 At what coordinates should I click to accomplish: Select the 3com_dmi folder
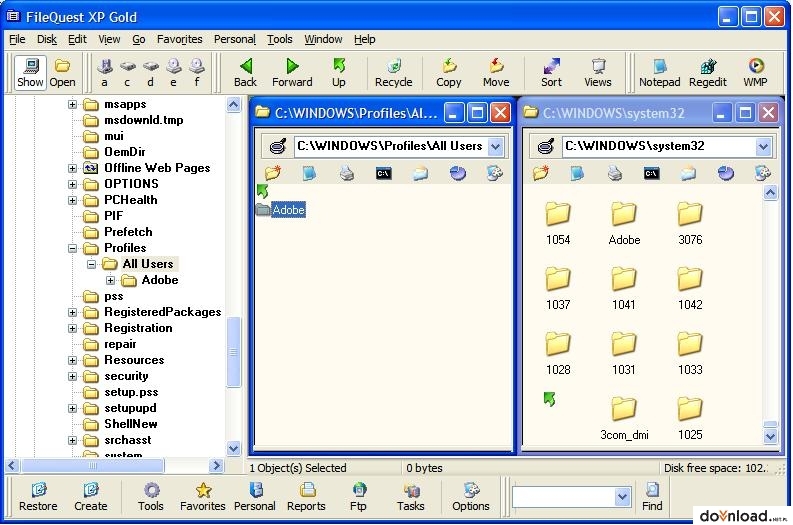624,418
